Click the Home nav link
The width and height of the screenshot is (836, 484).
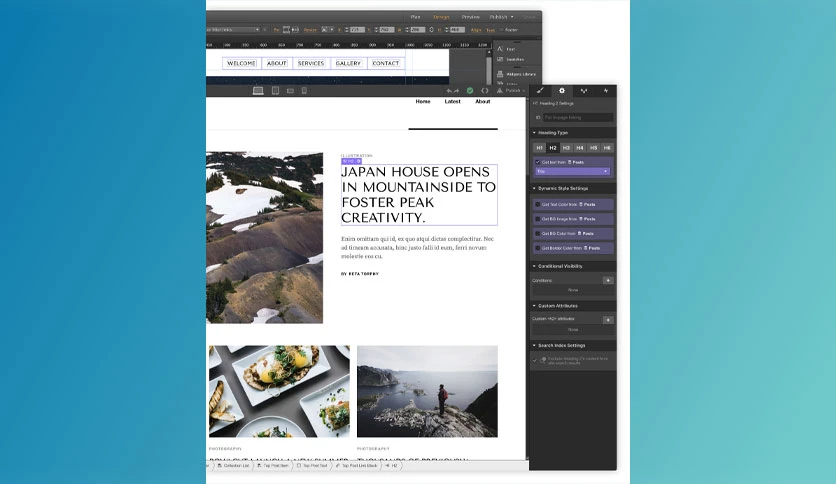click(x=423, y=101)
